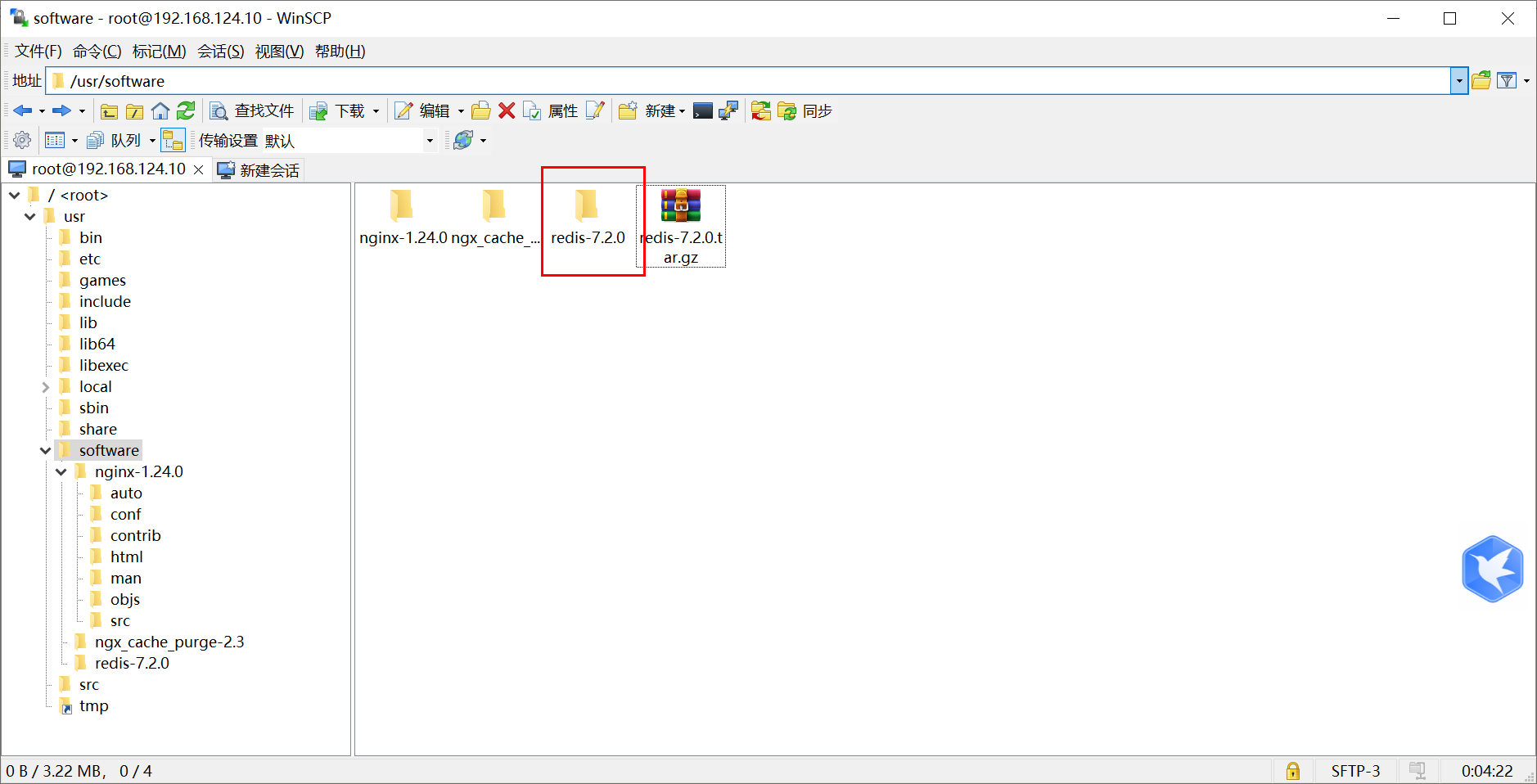
Task: Open the 传输设置 默认 dropdown
Action: pos(429,140)
